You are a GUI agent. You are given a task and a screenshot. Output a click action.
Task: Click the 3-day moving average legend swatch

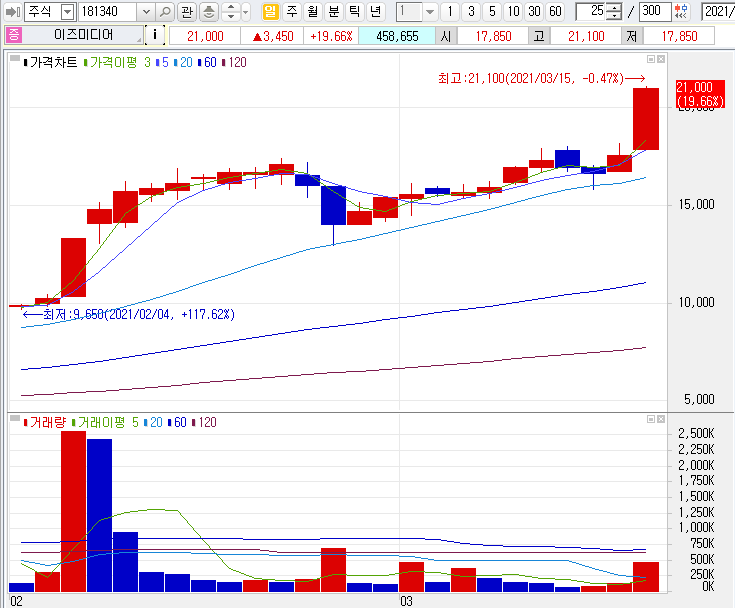147,62
